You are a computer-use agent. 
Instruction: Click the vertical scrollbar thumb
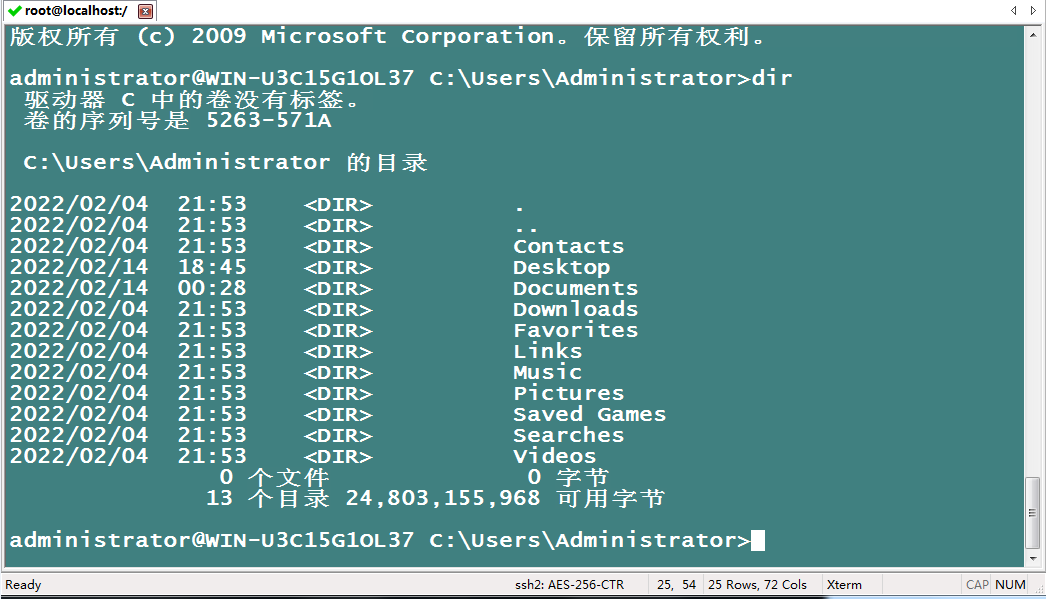(1034, 511)
